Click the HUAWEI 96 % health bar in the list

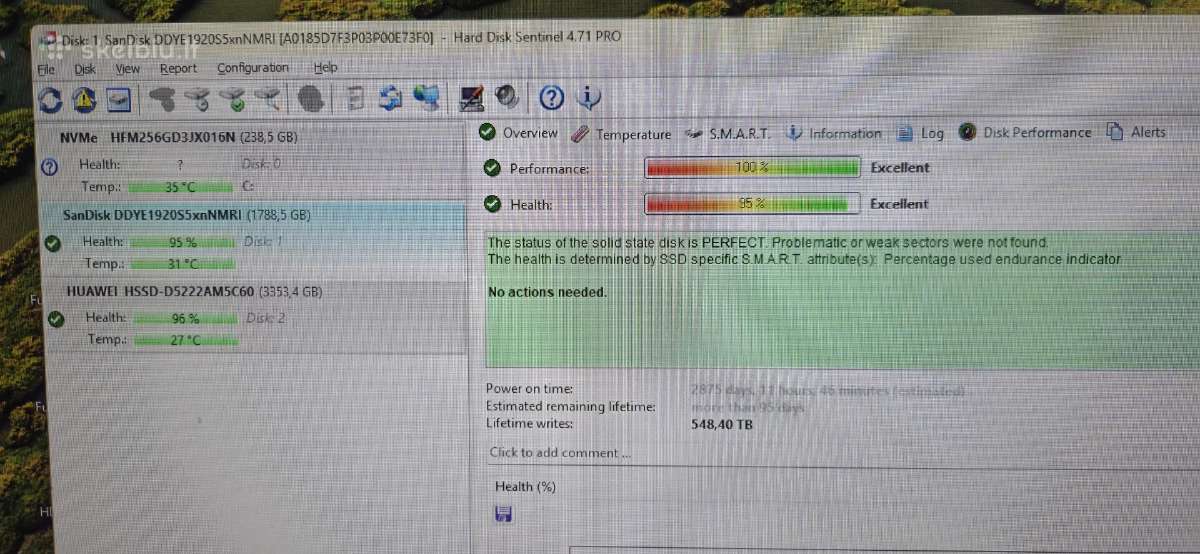[x=185, y=318]
